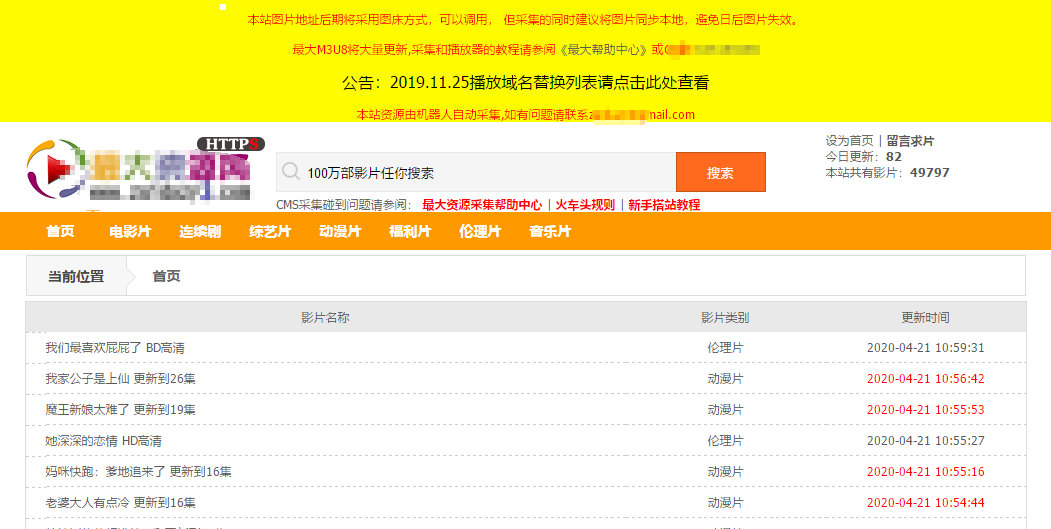Click the timestamp 2020-04-21 10:56:42
This screenshot has width=1051, height=529.
[x=926, y=379]
